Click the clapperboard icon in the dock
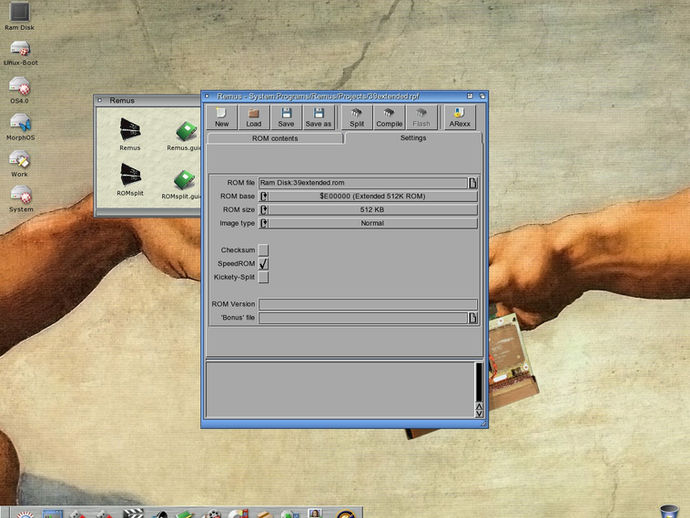This screenshot has width=690, height=518. click(x=133, y=513)
